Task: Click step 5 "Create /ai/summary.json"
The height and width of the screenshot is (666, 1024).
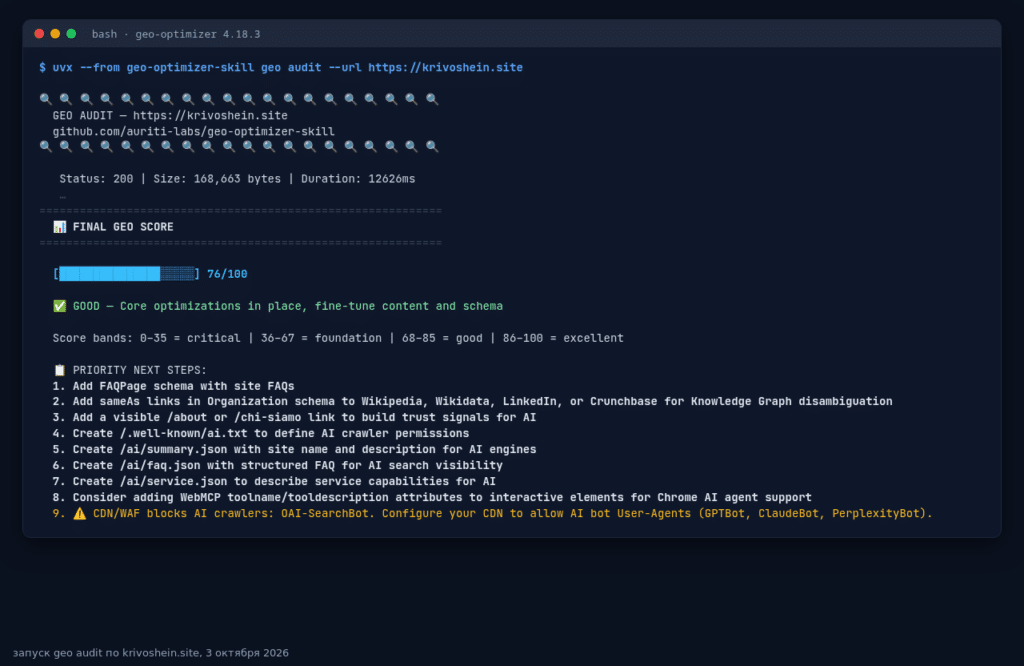Action: (x=295, y=449)
